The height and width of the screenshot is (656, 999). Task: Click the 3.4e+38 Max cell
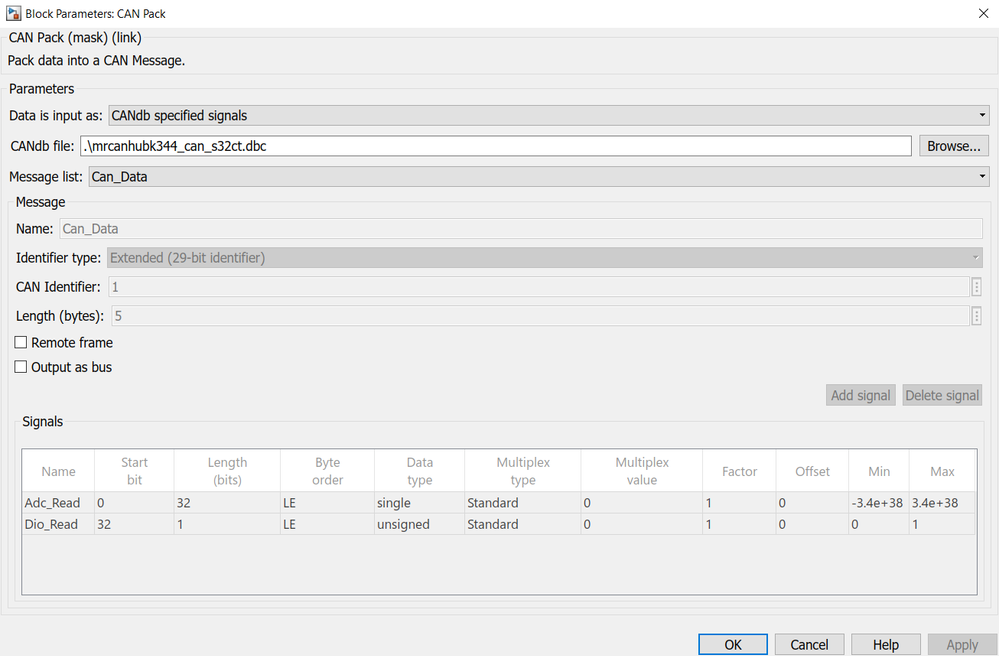click(942, 503)
